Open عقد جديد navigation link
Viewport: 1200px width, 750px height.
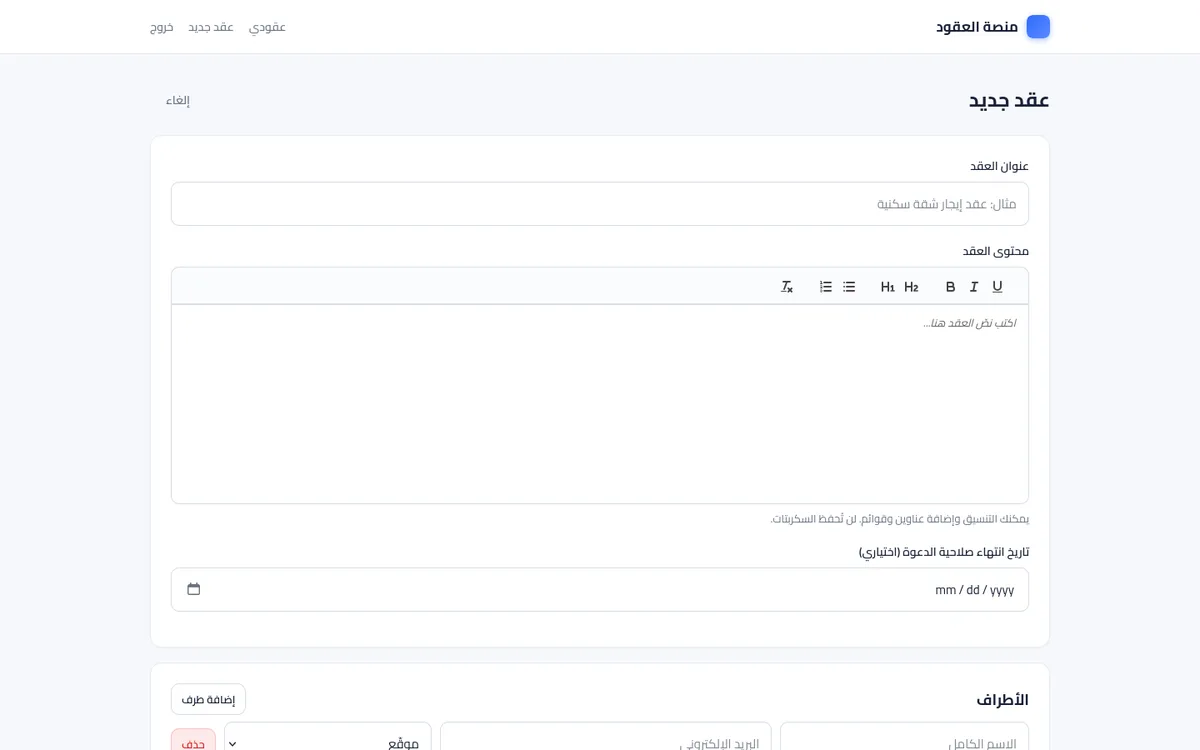coord(211,27)
